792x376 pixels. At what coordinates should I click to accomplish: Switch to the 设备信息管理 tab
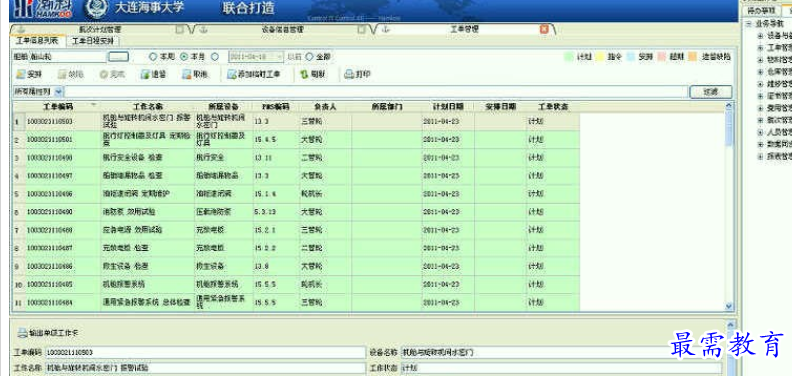(x=282, y=29)
